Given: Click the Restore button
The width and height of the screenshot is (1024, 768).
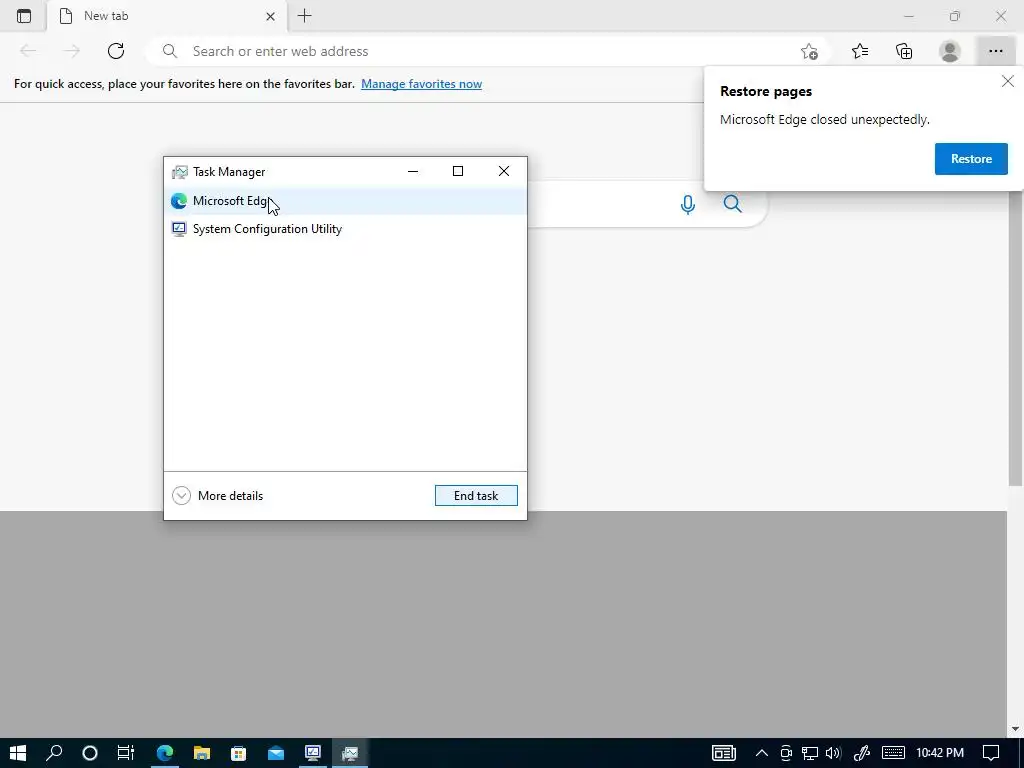Looking at the screenshot, I should click(971, 159).
